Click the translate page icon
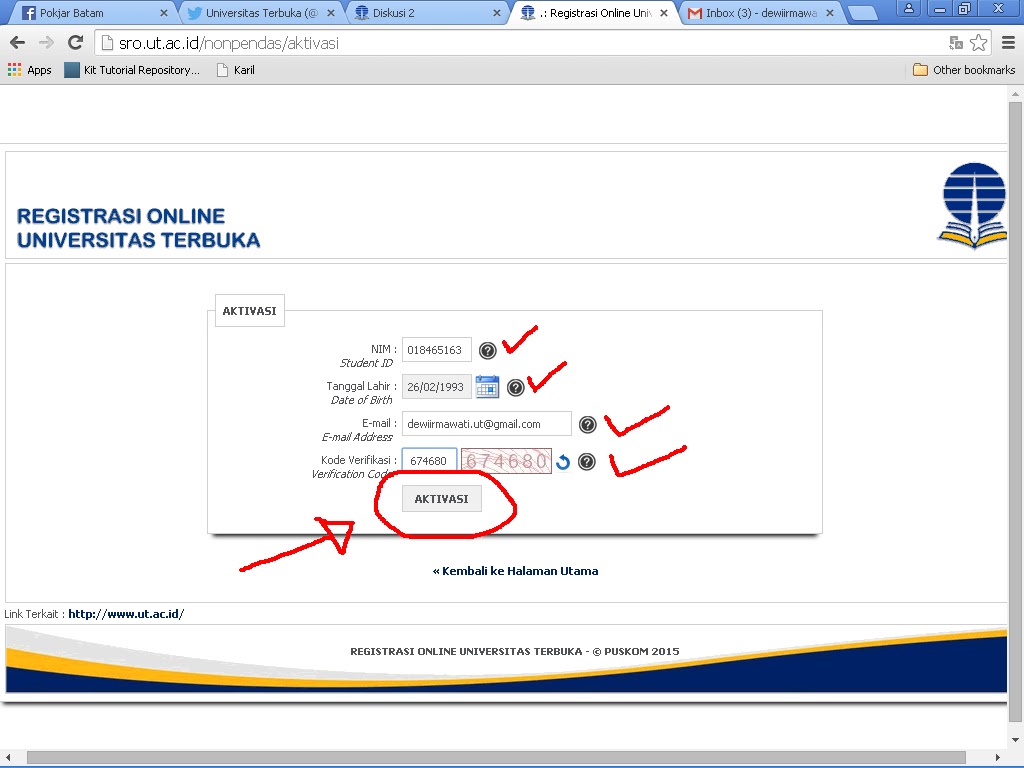 [956, 43]
